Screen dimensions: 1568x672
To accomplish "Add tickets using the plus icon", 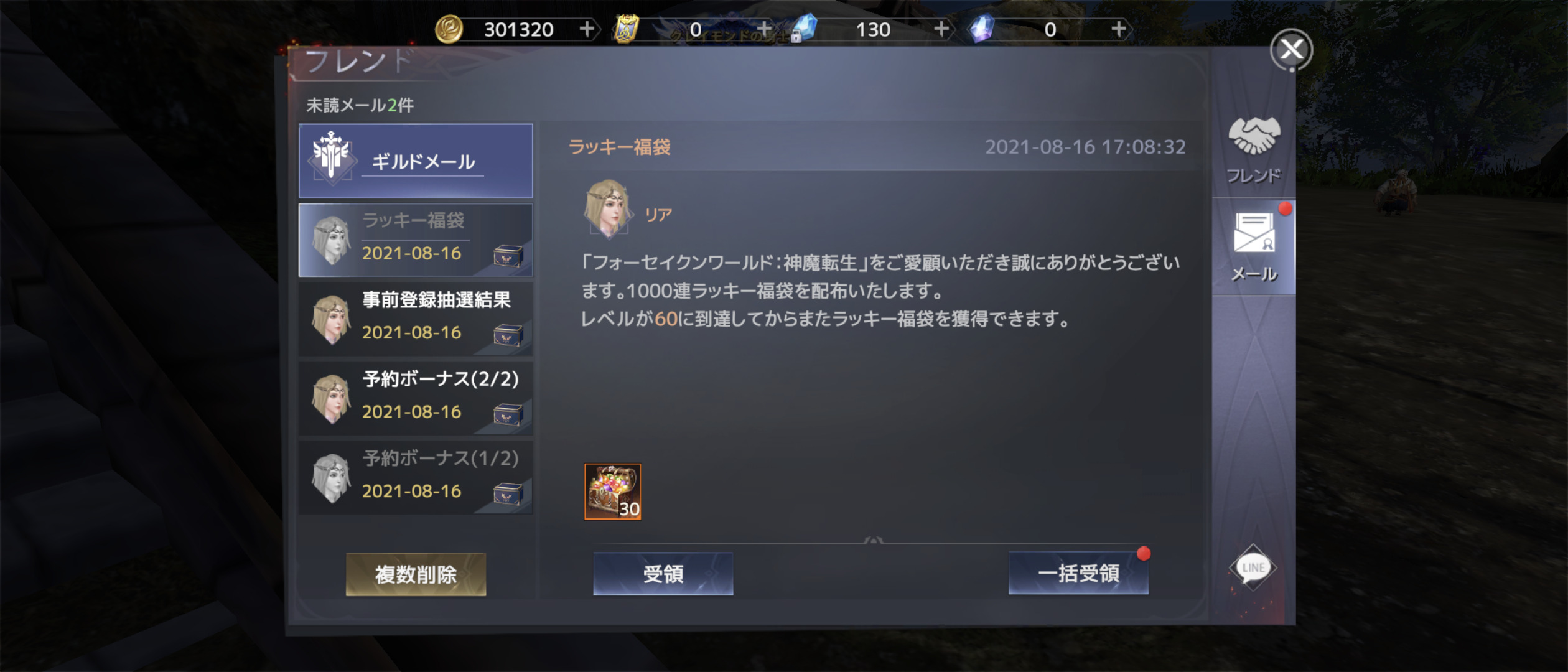I will tap(764, 29).
